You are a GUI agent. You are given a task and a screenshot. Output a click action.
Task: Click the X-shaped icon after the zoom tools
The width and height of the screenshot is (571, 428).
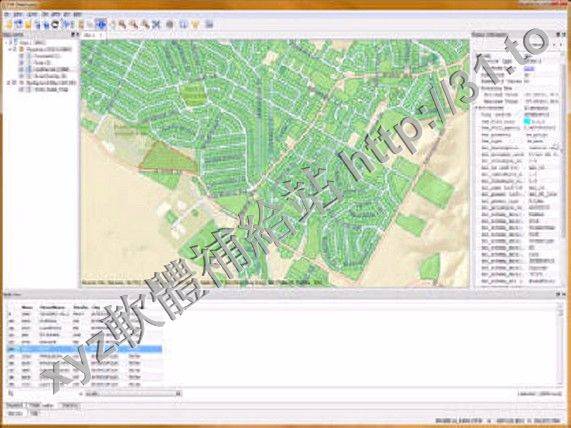point(156,24)
